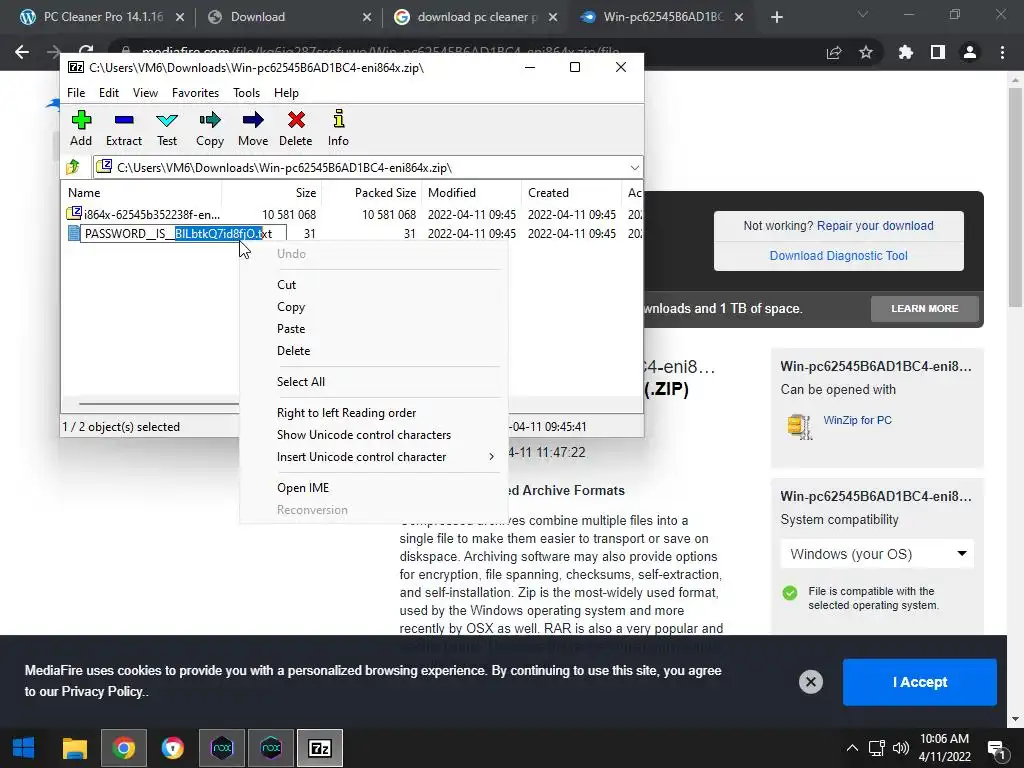Open the Chrome extensions puzzle icon
Viewport: 1024px width, 768px height.
(906, 52)
